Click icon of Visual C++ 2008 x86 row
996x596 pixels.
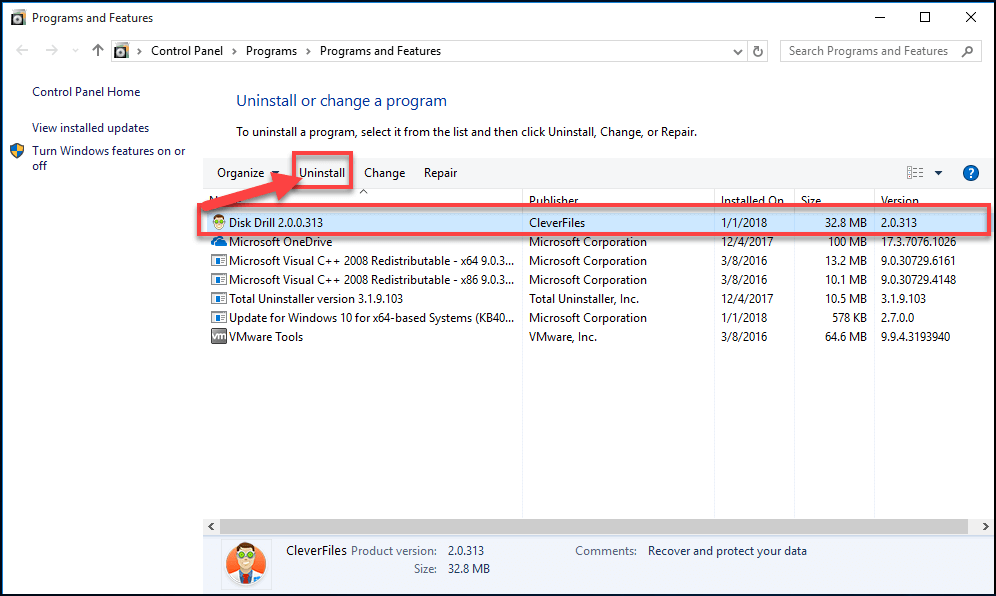(219, 280)
